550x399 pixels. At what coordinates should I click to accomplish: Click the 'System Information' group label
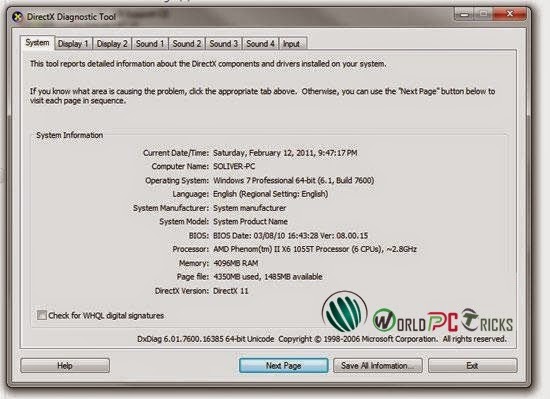(69, 135)
